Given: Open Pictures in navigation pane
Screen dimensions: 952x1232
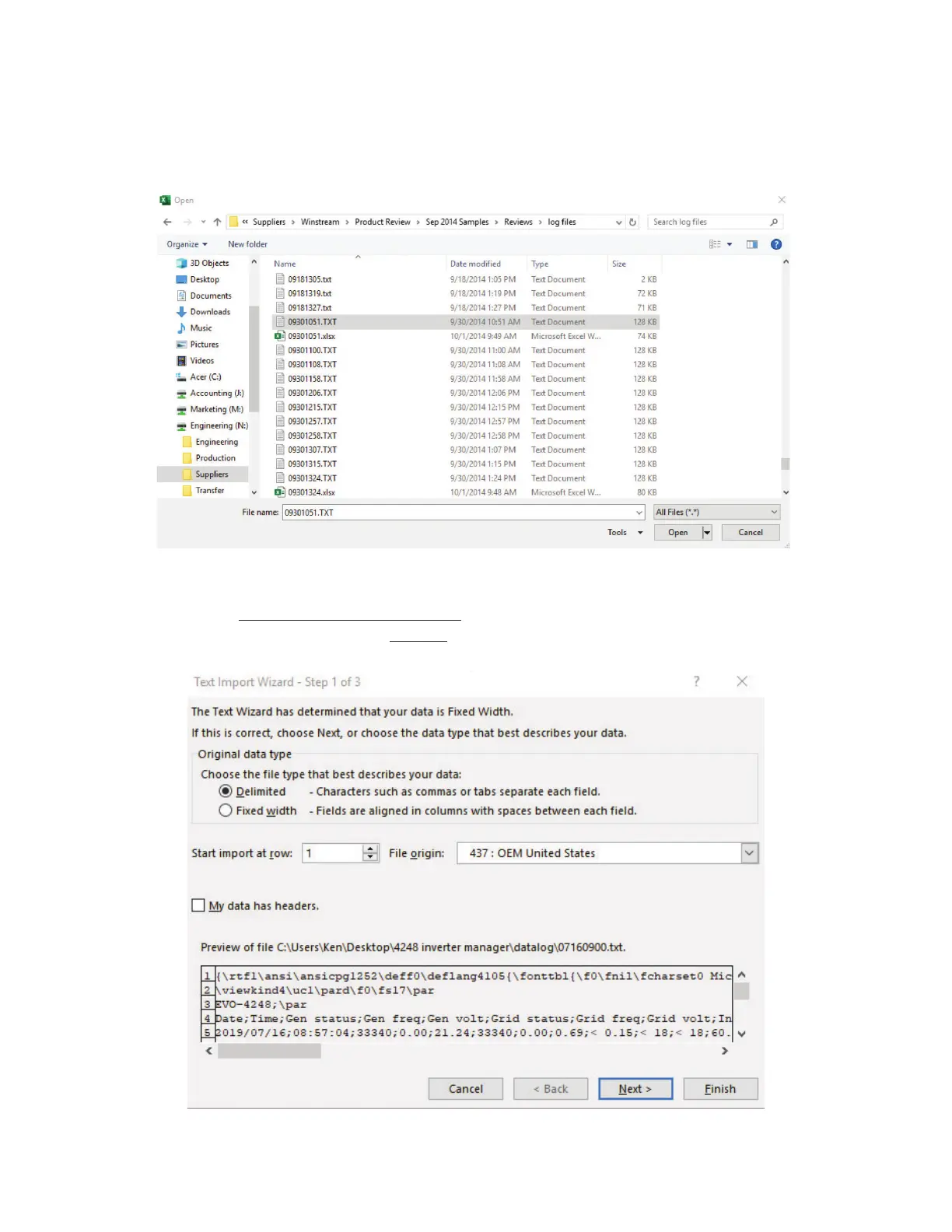Looking at the screenshot, I should pos(198,345).
